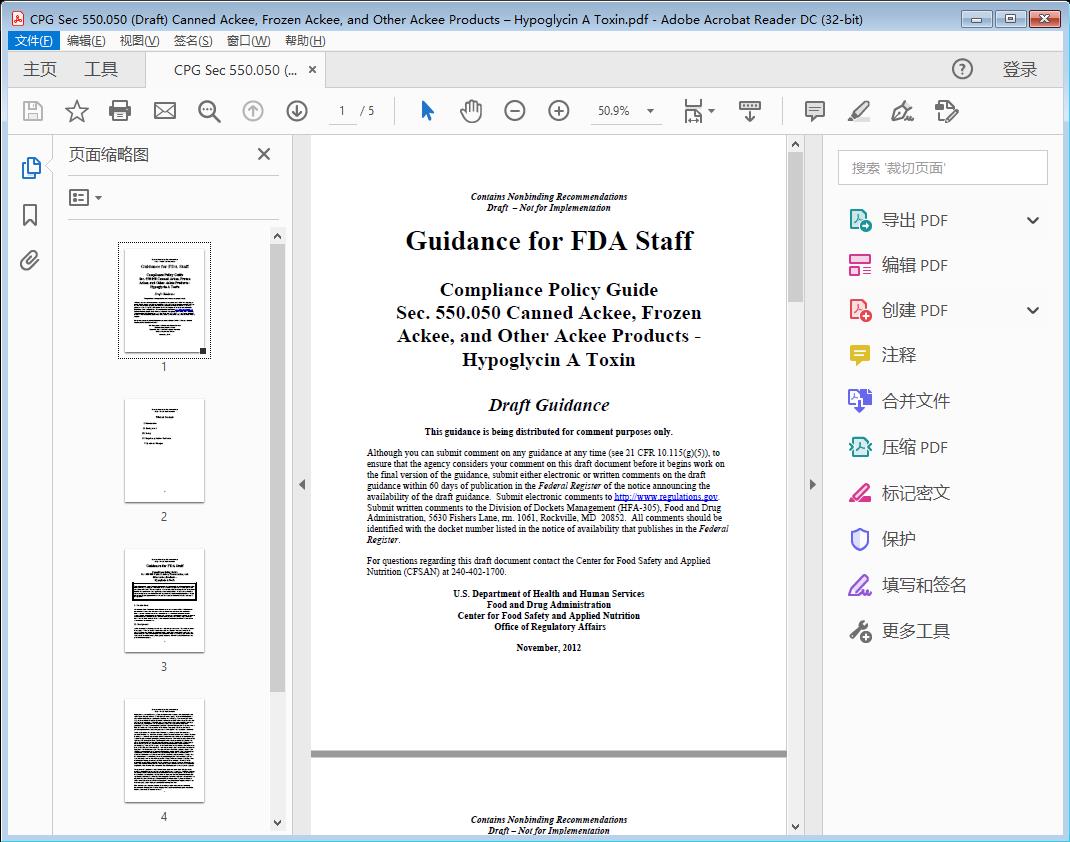
Task: Go to next page arrow
Action: click(297, 111)
